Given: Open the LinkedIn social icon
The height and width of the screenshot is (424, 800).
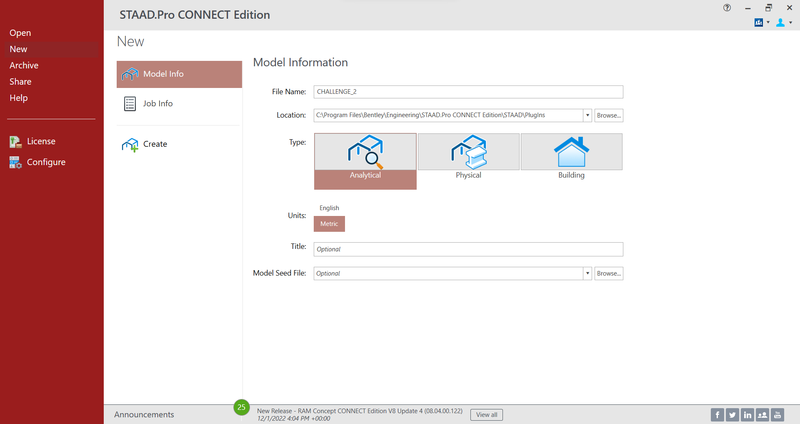Looking at the screenshot, I should coord(747,415).
